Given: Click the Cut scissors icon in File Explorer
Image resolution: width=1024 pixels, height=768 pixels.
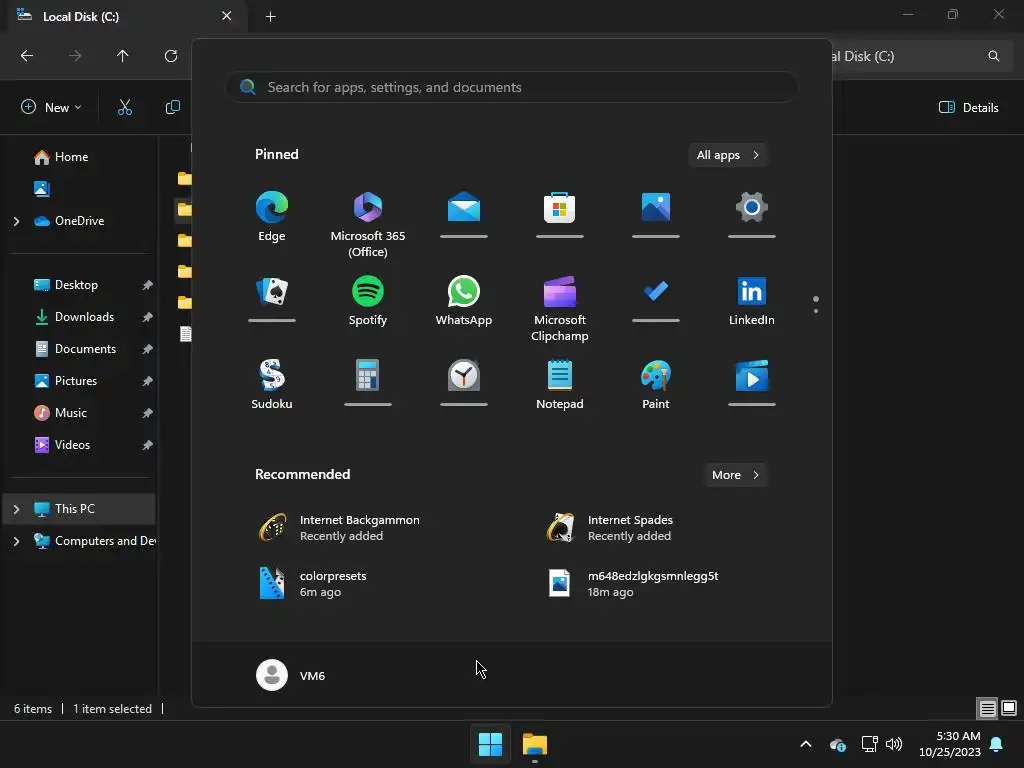Looking at the screenshot, I should 125,107.
